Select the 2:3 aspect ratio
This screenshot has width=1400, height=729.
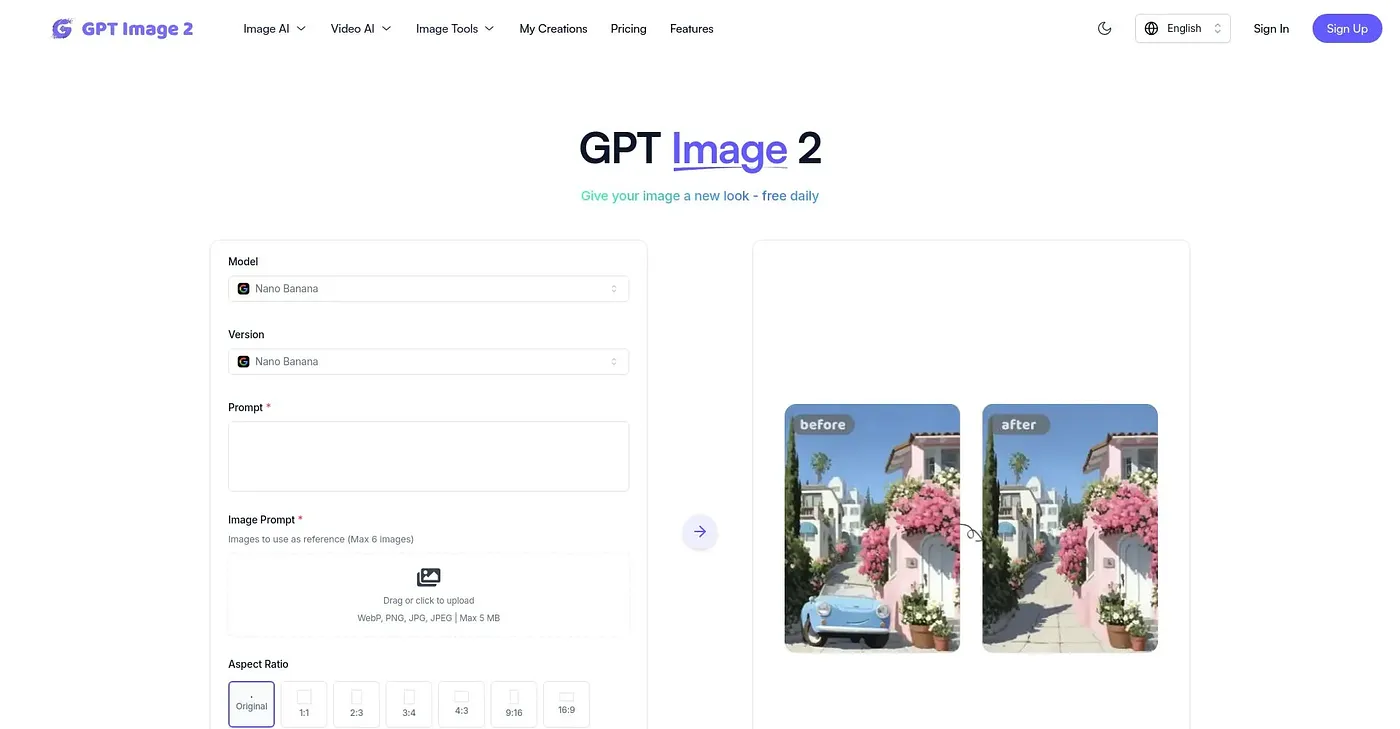click(356, 704)
